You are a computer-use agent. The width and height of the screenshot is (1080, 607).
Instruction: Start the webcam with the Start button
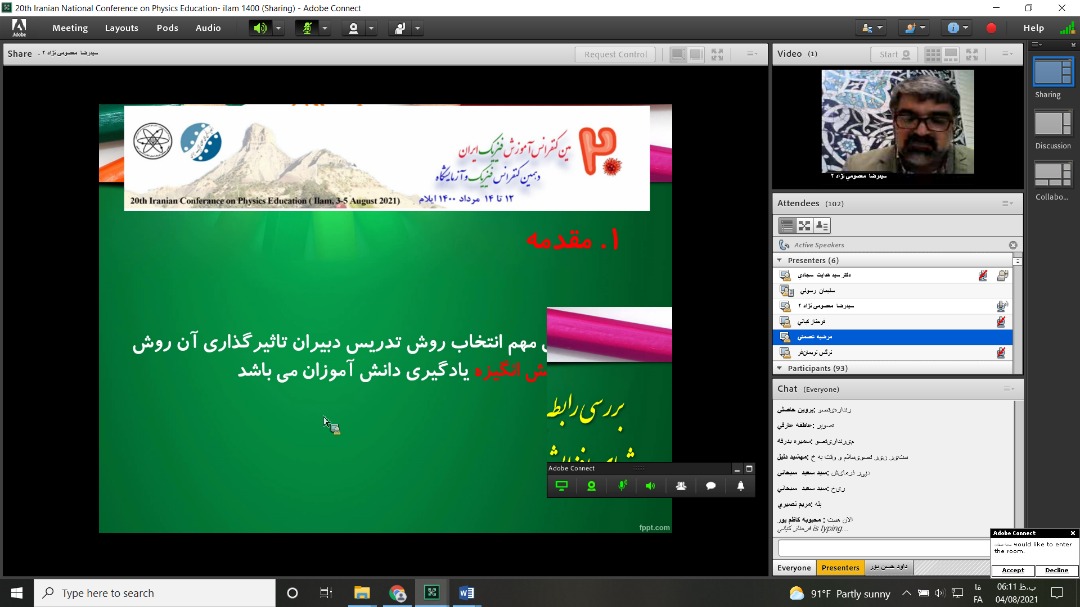(893, 53)
